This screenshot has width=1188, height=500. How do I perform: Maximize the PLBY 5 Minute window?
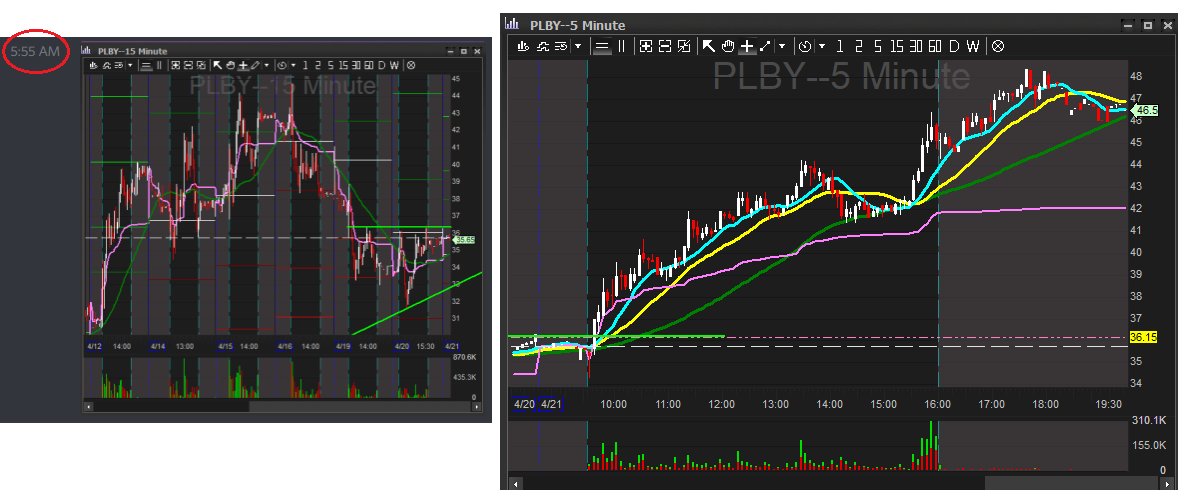tap(1148, 25)
